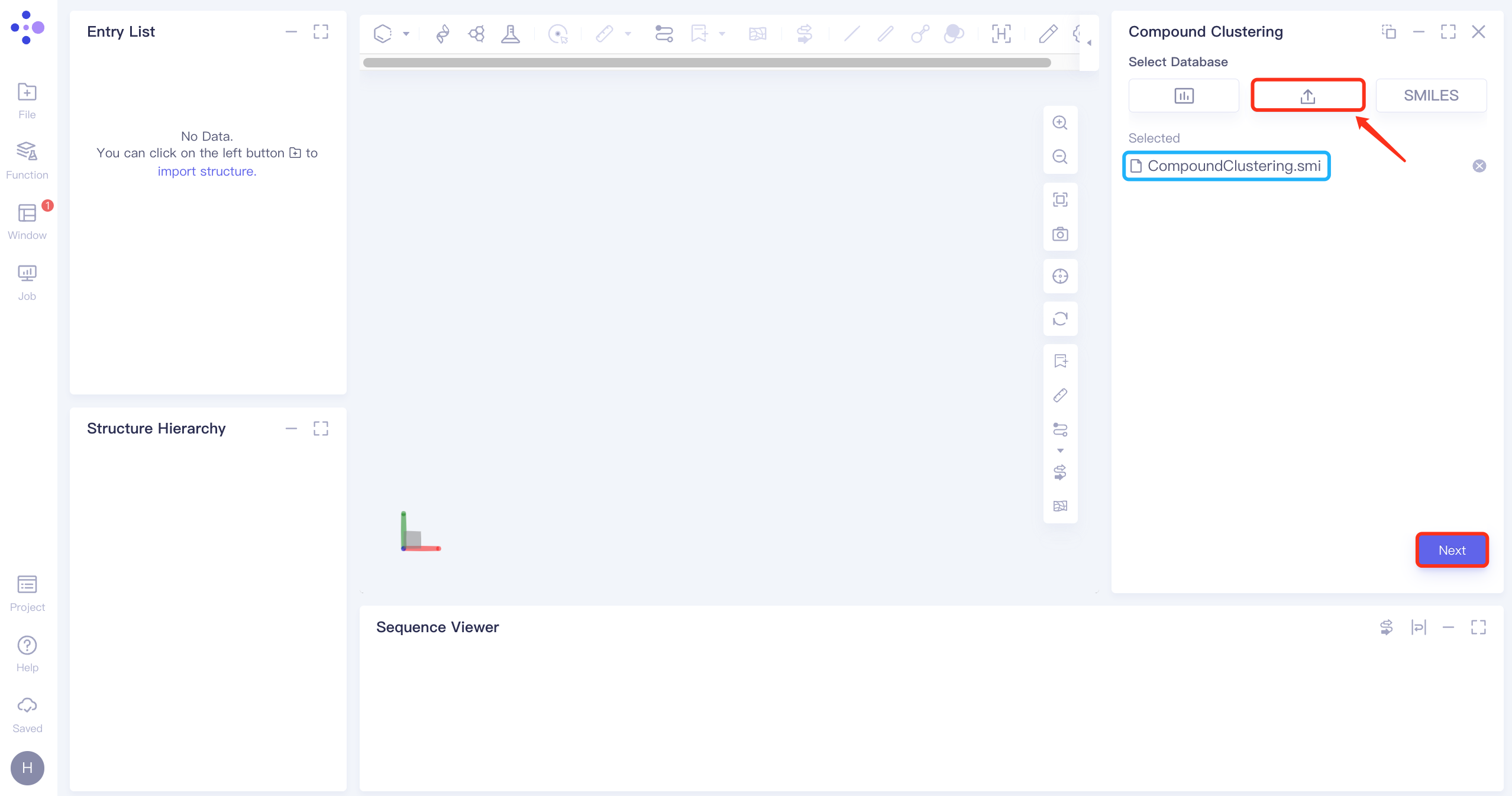
Task: Select the database chart source tab
Action: 1184,95
